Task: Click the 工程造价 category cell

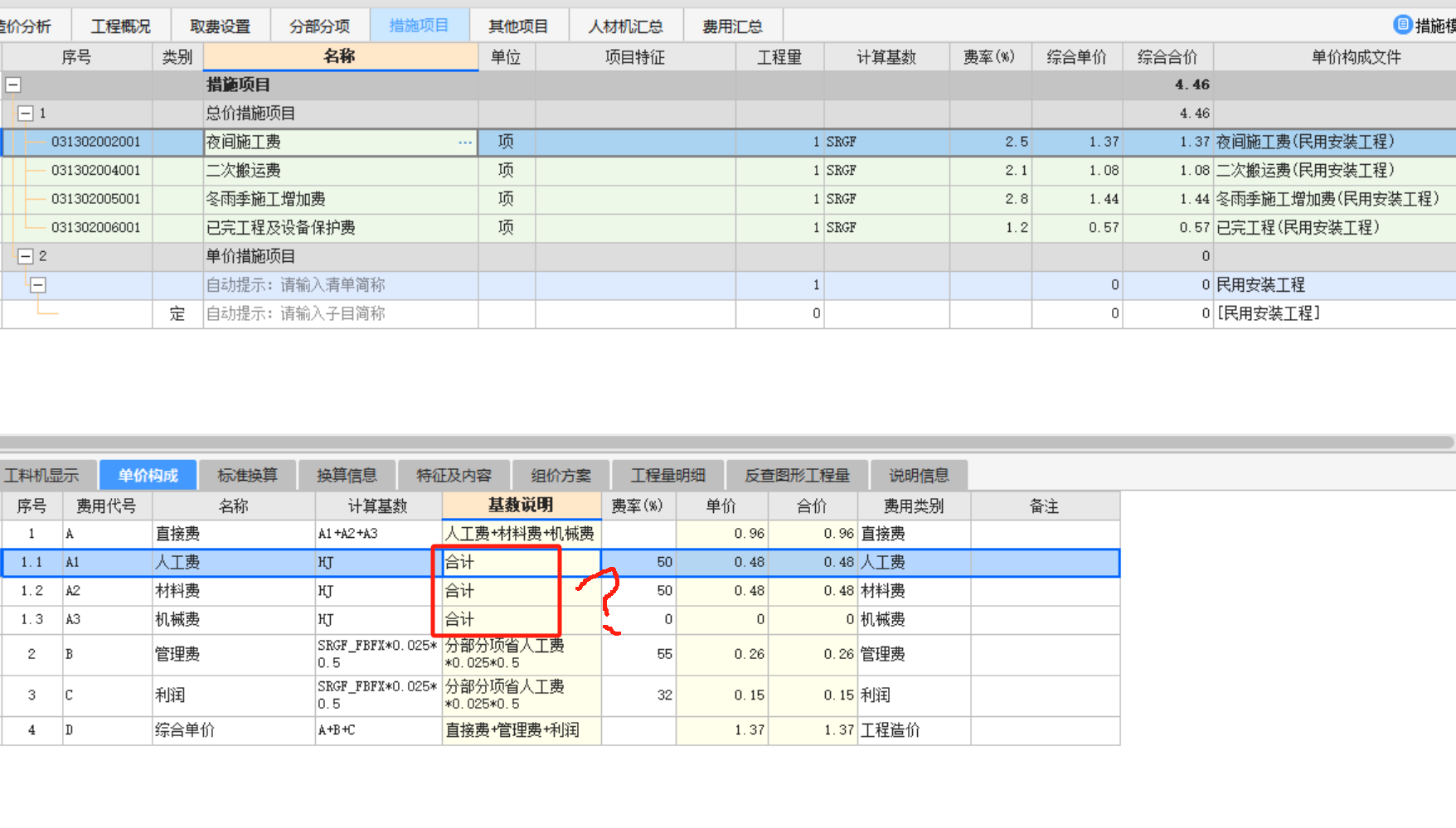Action: click(x=915, y=731)
